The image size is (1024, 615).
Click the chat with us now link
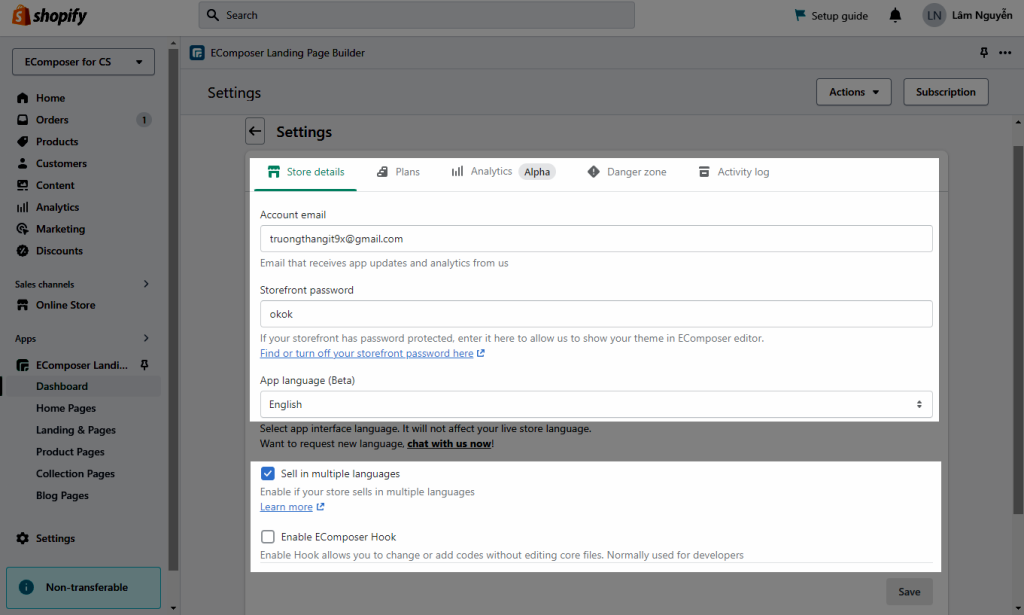click(x=449, y=444)
